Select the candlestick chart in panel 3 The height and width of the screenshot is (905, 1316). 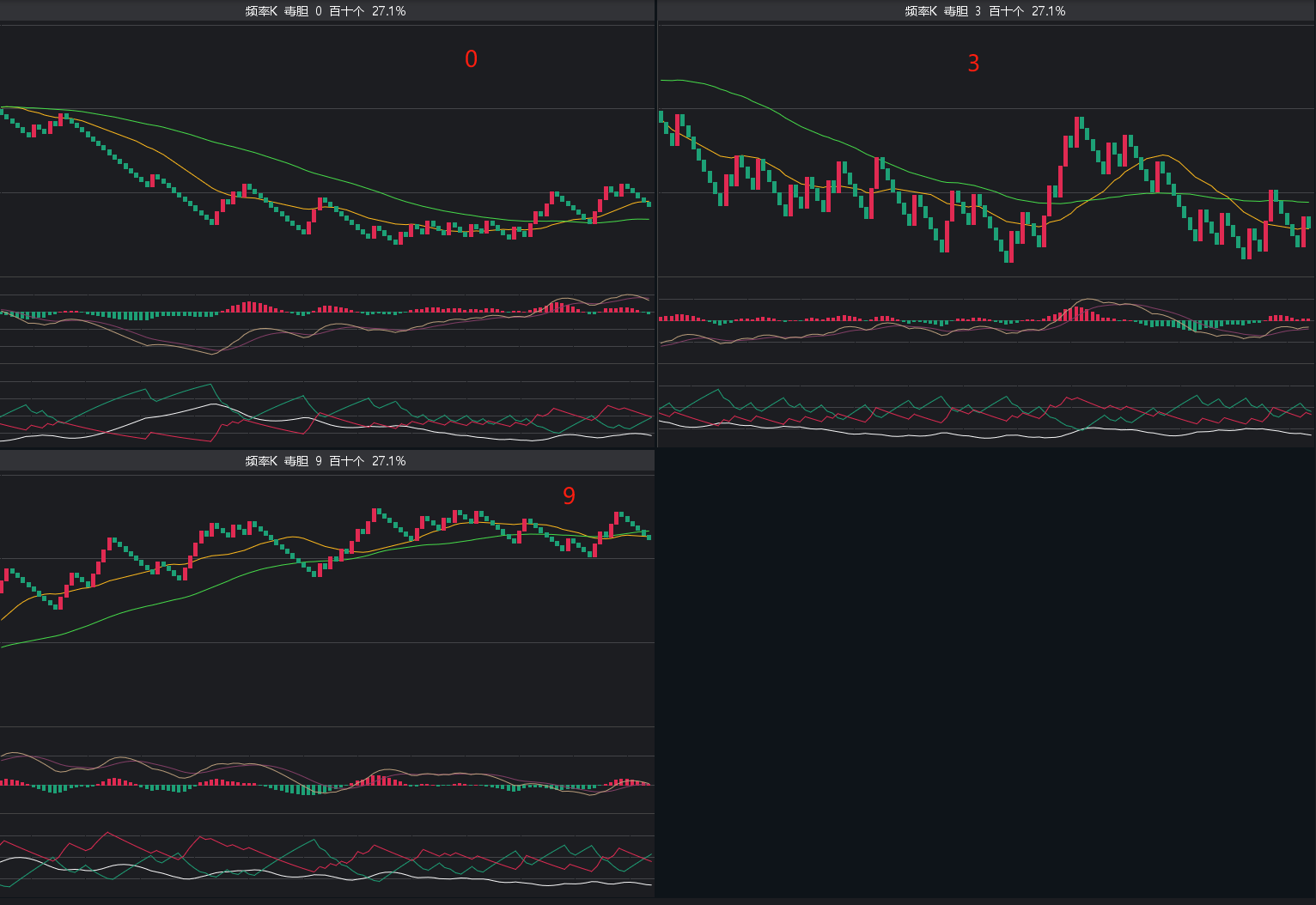[x=986, y=150]
